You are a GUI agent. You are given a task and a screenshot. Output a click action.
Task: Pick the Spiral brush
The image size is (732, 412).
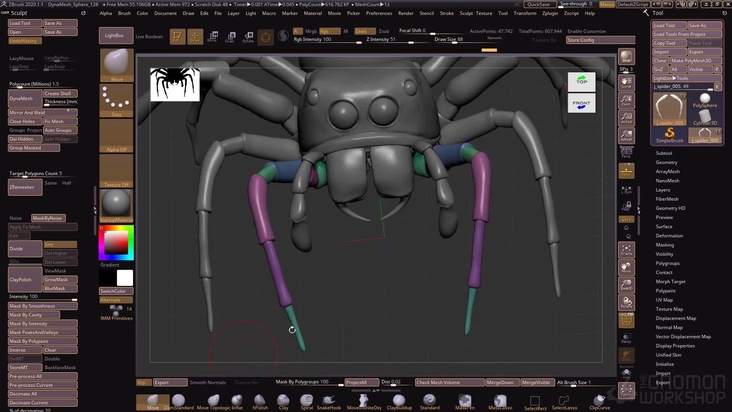306,402
